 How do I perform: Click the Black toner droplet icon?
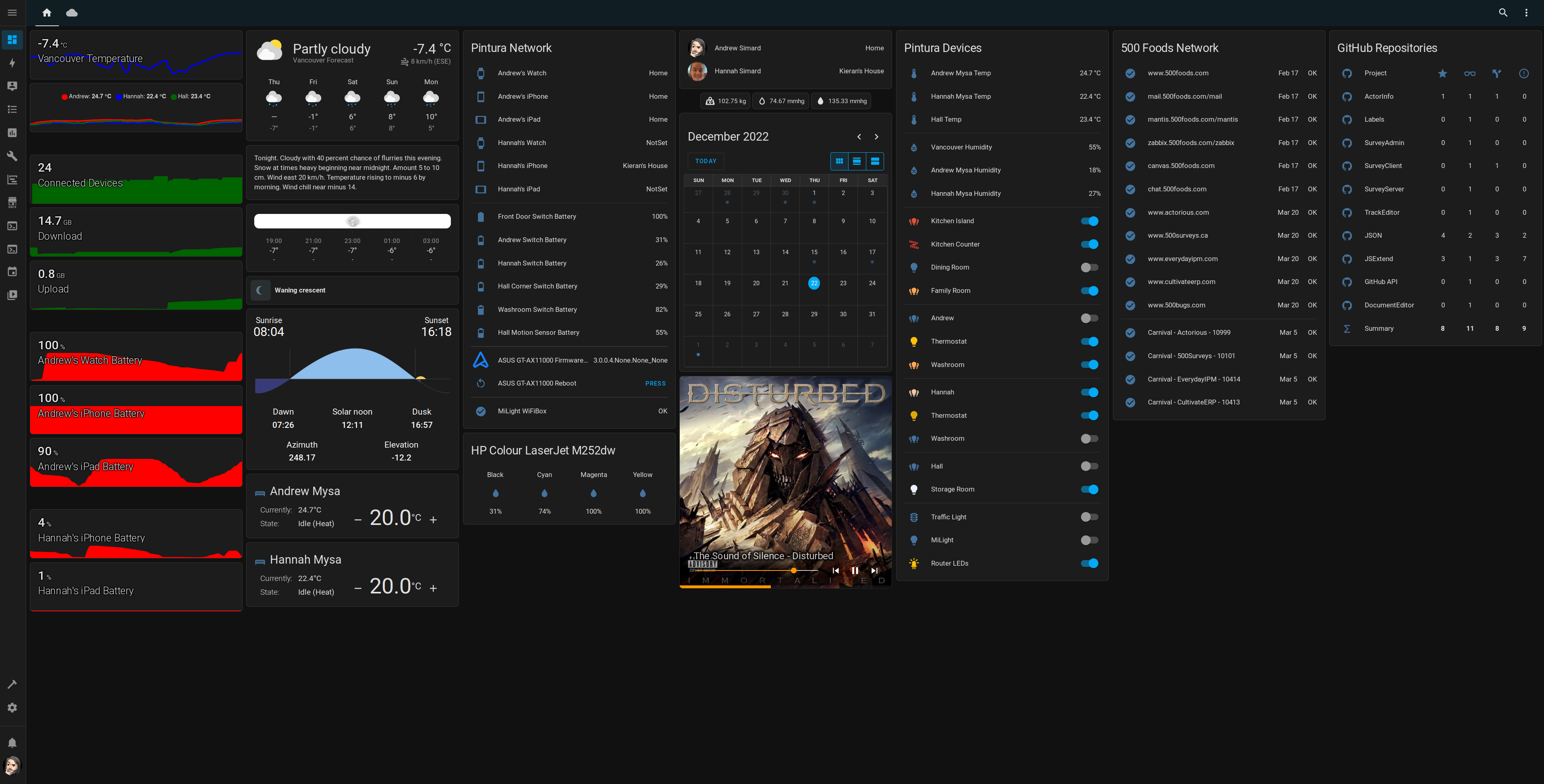point(495,493)
